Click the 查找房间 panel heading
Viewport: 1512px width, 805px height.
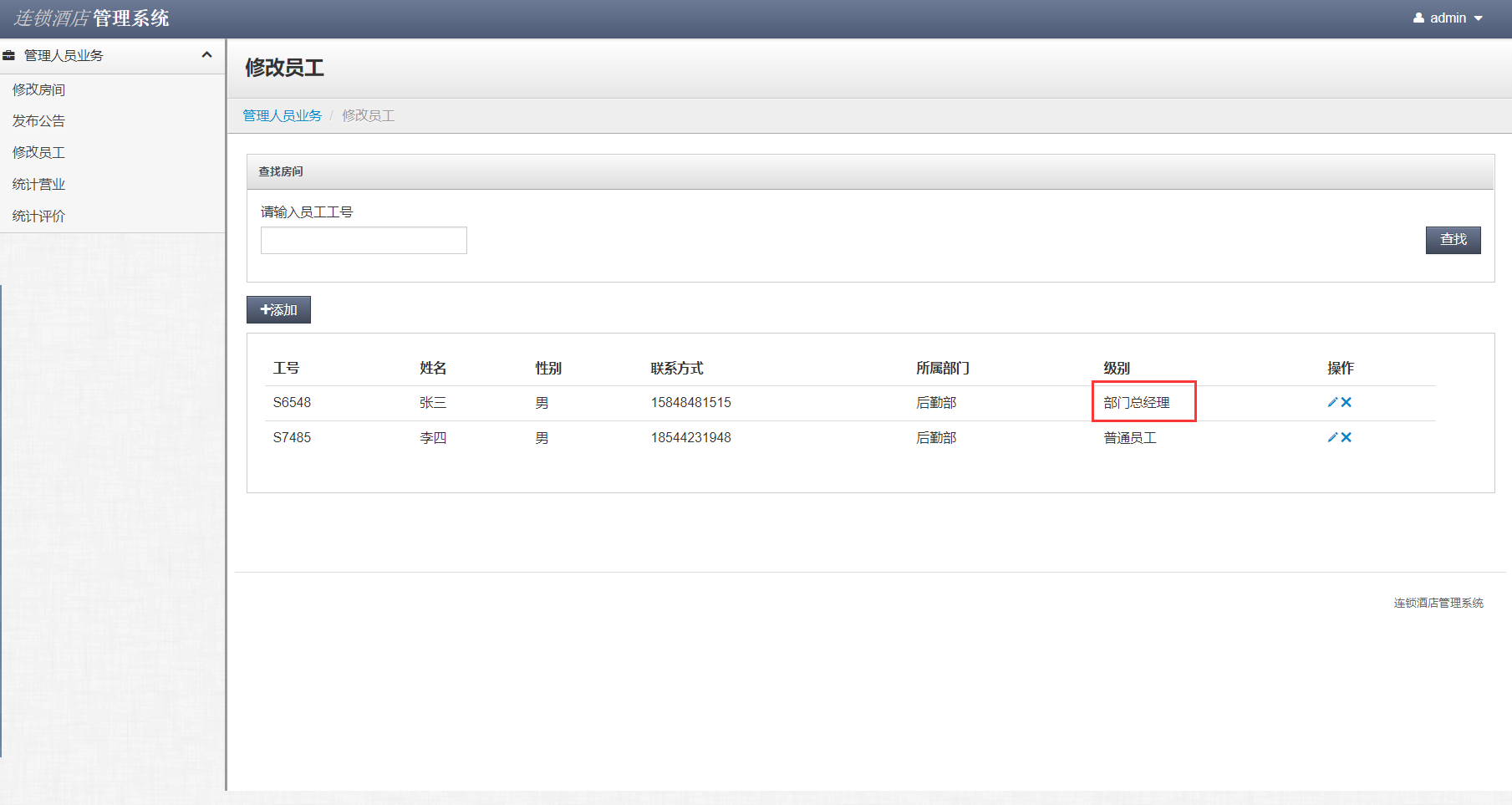tap(281, 171)
